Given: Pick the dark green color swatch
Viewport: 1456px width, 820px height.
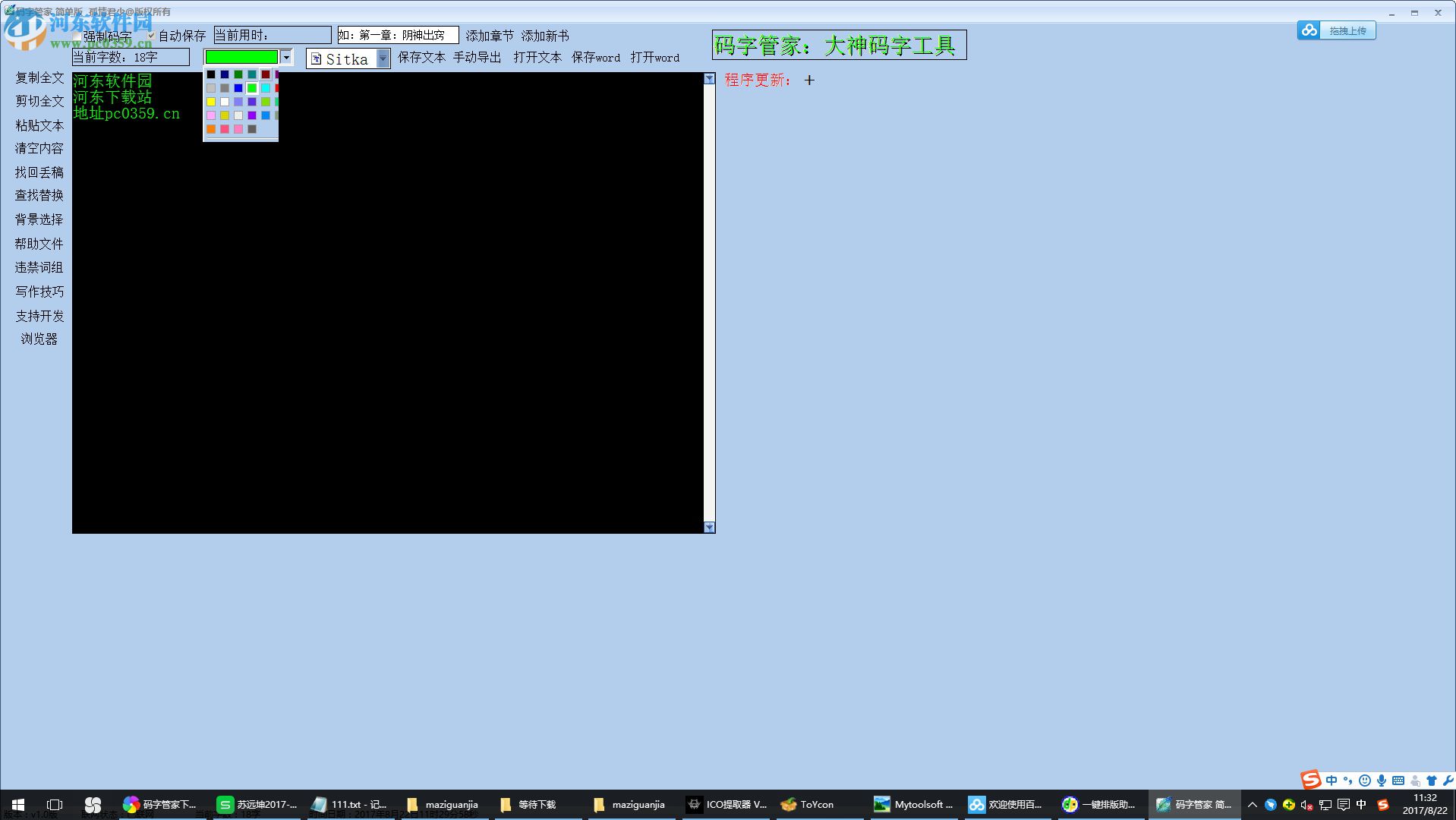Looking at the screenshot, I should point(238,74).
